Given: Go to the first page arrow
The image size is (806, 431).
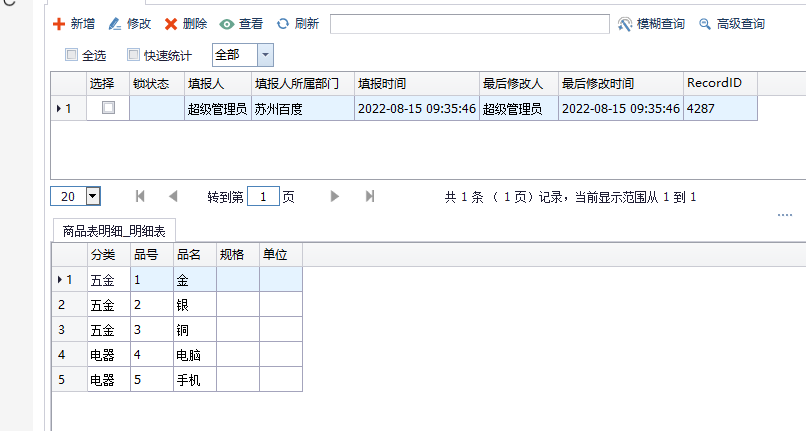Looking at the screenshot, I should click(140, 197).
